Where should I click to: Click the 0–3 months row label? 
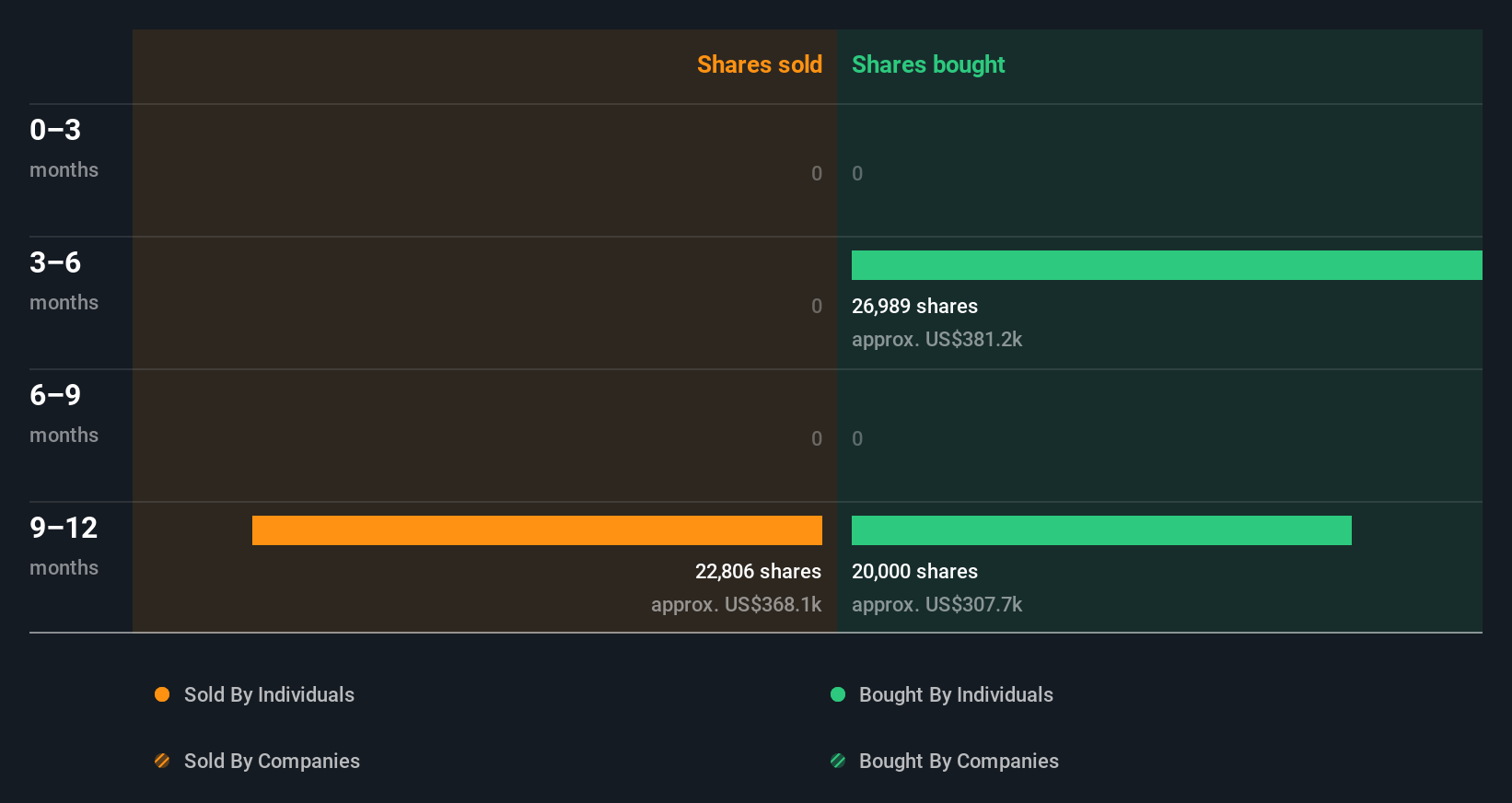click(64, 148)
